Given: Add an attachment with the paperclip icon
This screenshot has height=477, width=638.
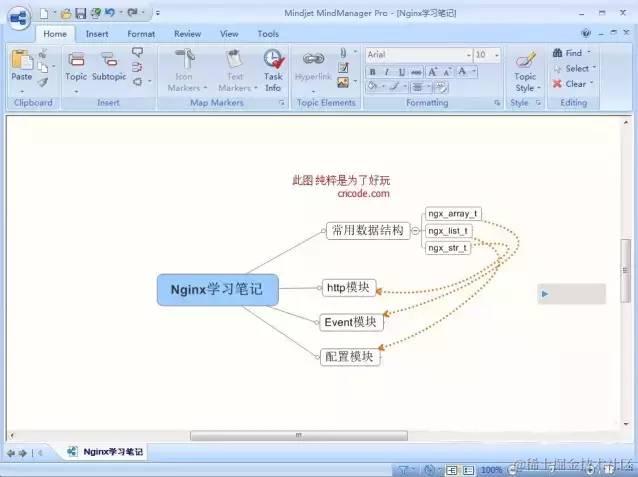Looking at the screenshot, I should coord(343,53).
